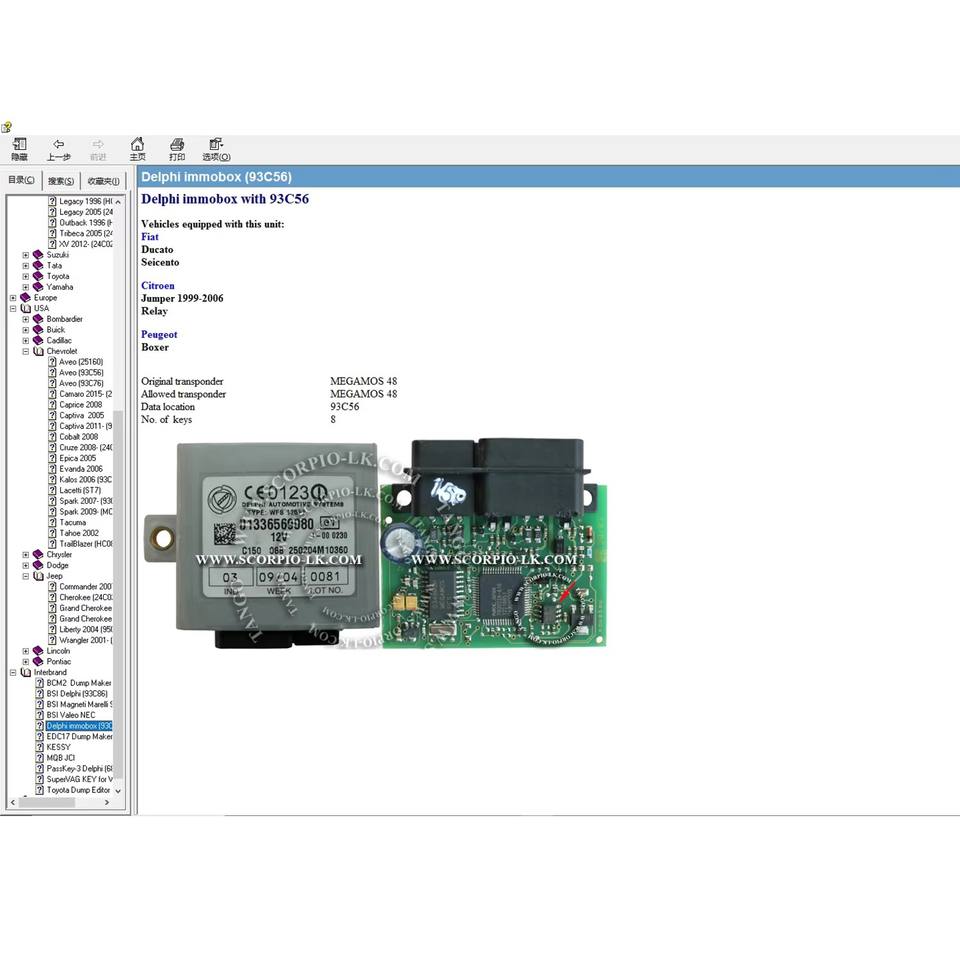The image size is (960, 960).
Task: Collapse the Interbrand tree node
Action: pyautogui.click(x=13, y=672)
